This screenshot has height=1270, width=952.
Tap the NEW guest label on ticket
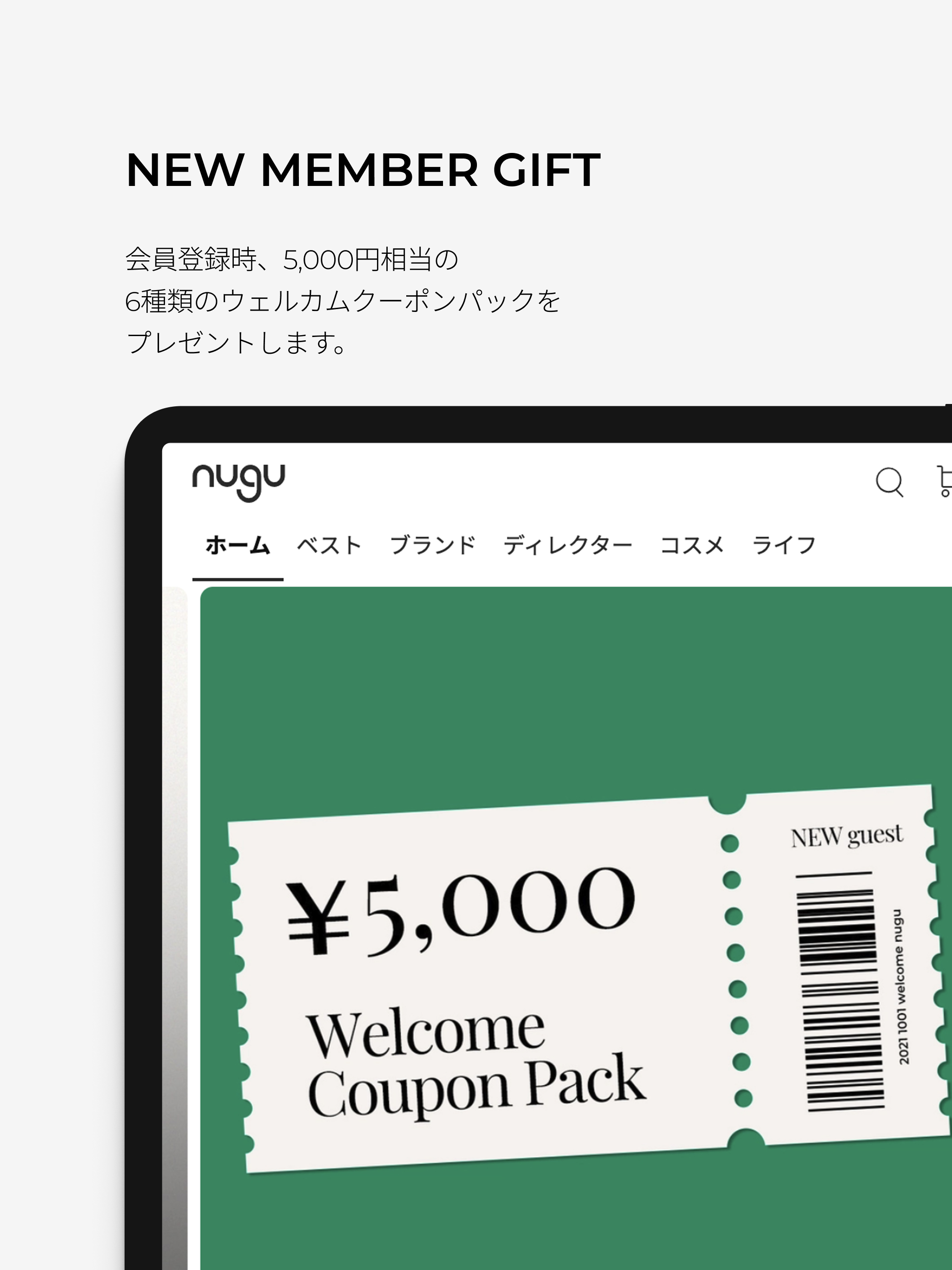(x=847, y=836)
